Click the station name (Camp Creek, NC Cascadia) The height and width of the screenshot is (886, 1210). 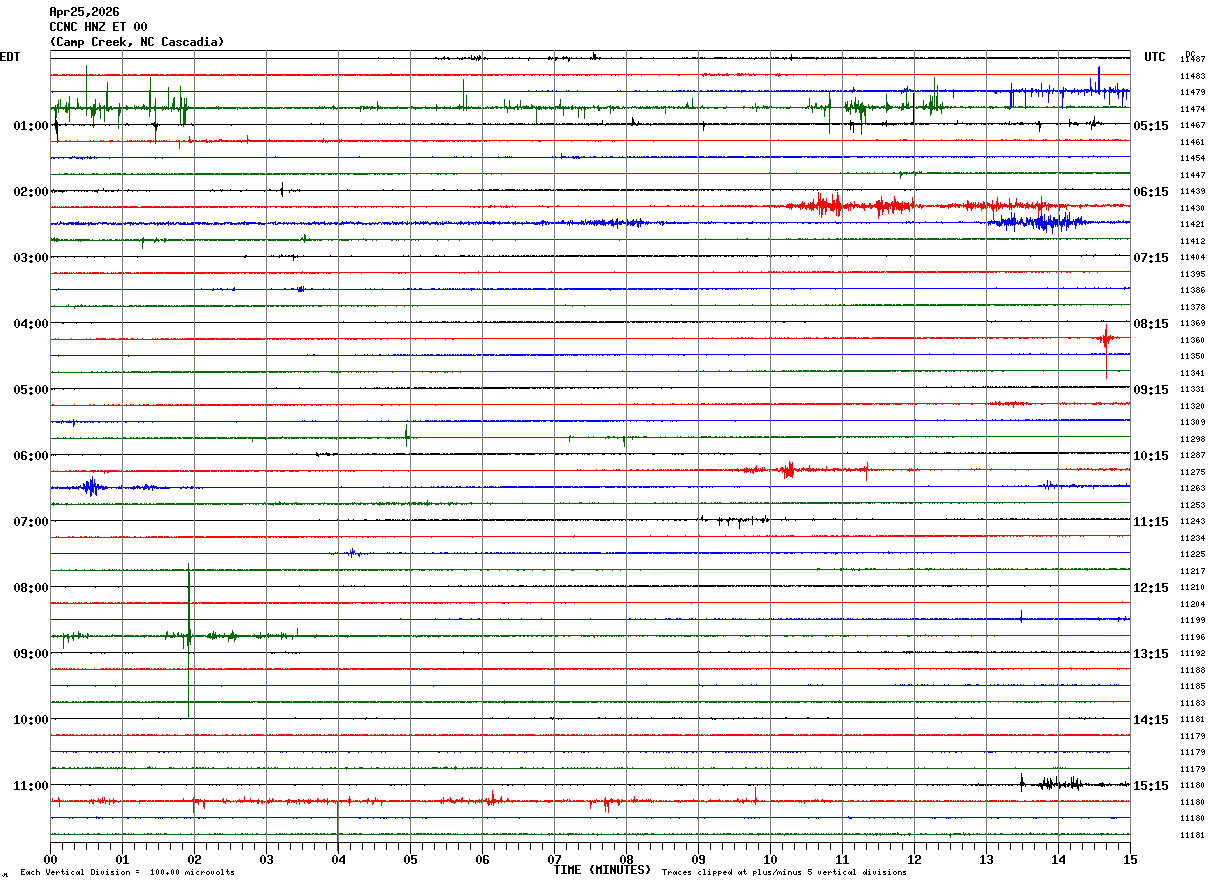(x=137, y=42)
